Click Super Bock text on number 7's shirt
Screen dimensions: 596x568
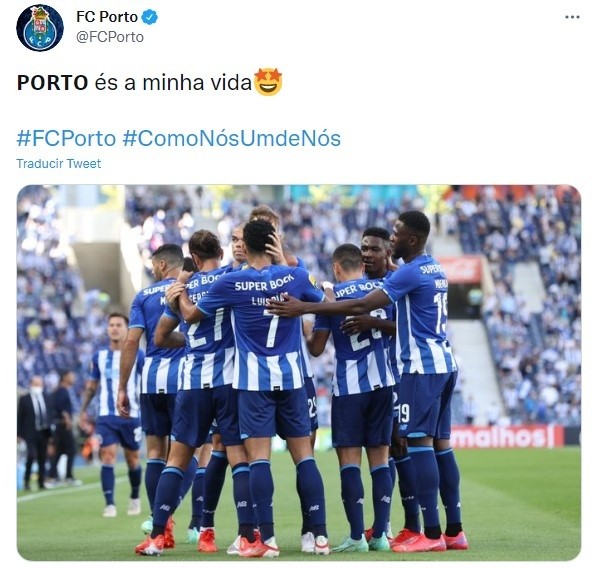[x=265, y=283]
